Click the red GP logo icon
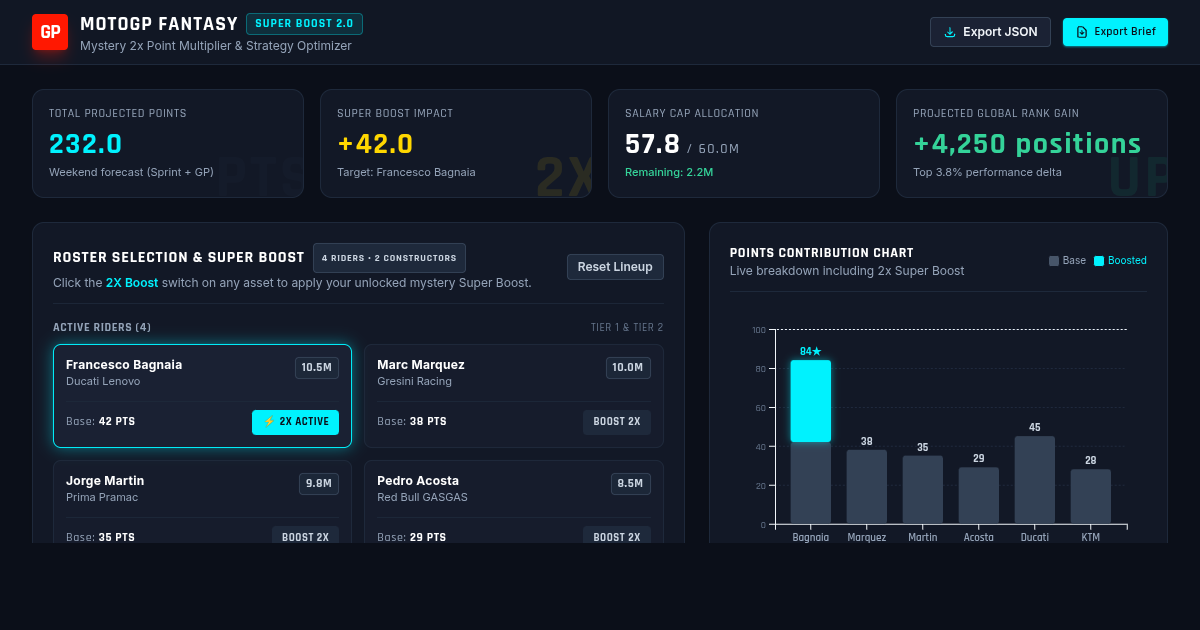This screenshot has height=630, width=1200. tap(50, 32)
